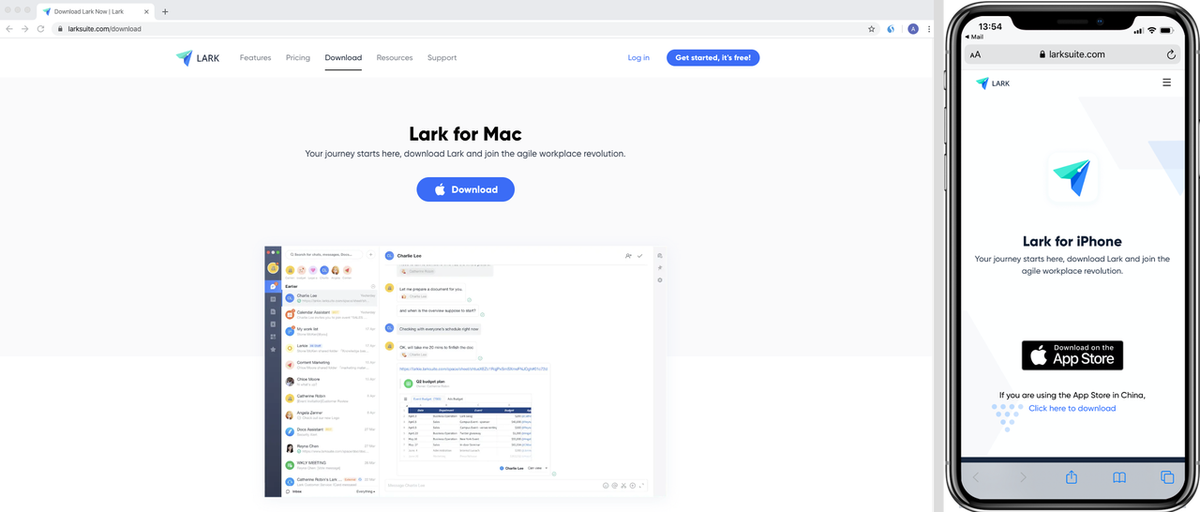Open the Support menu item
The width and height of the screenshot is (1200, 512).
(442, 58)
